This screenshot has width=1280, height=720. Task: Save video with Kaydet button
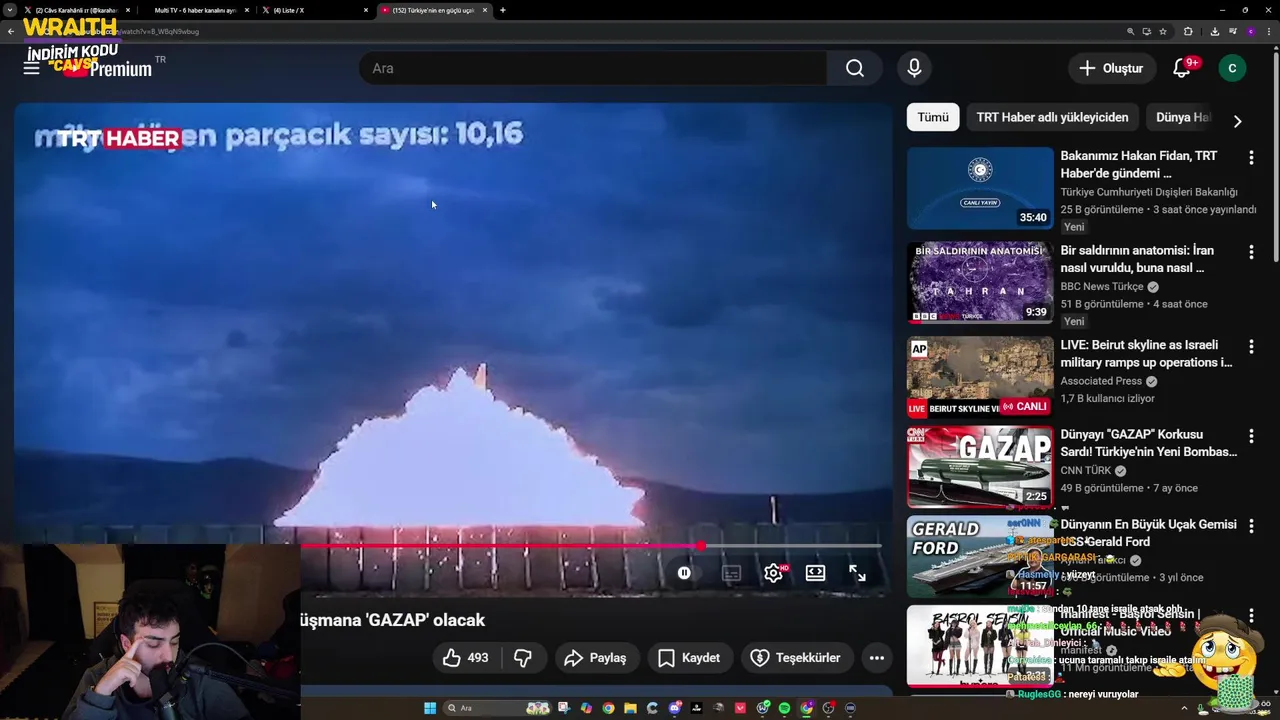point(689,657)
